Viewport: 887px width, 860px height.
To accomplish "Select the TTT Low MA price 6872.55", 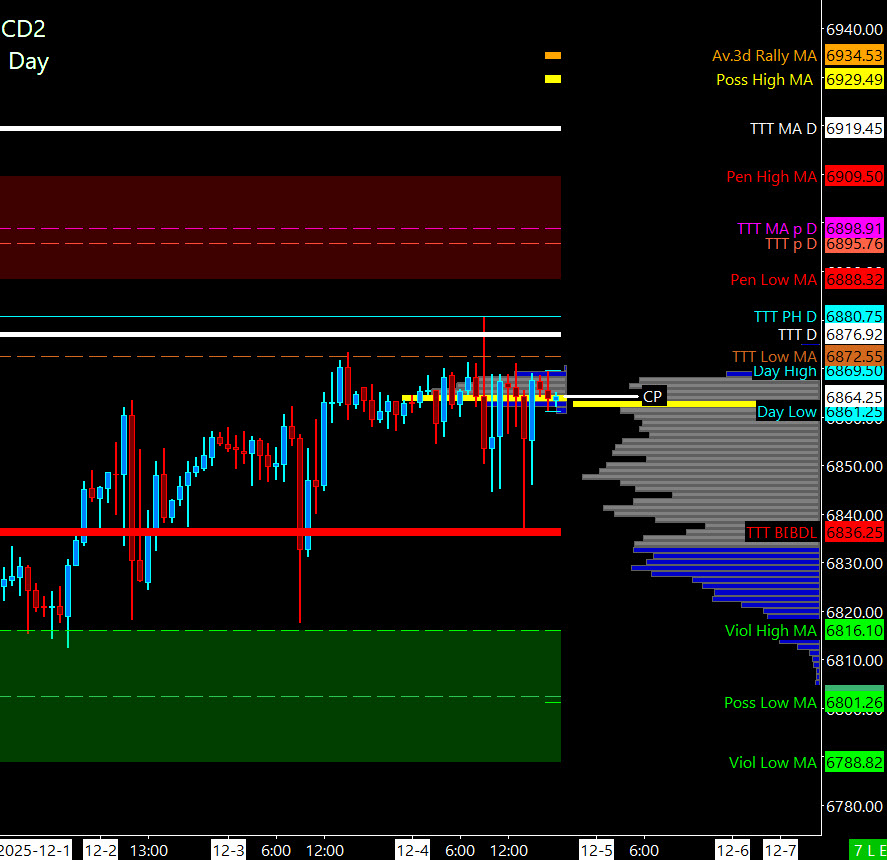I will click(853, 356).
